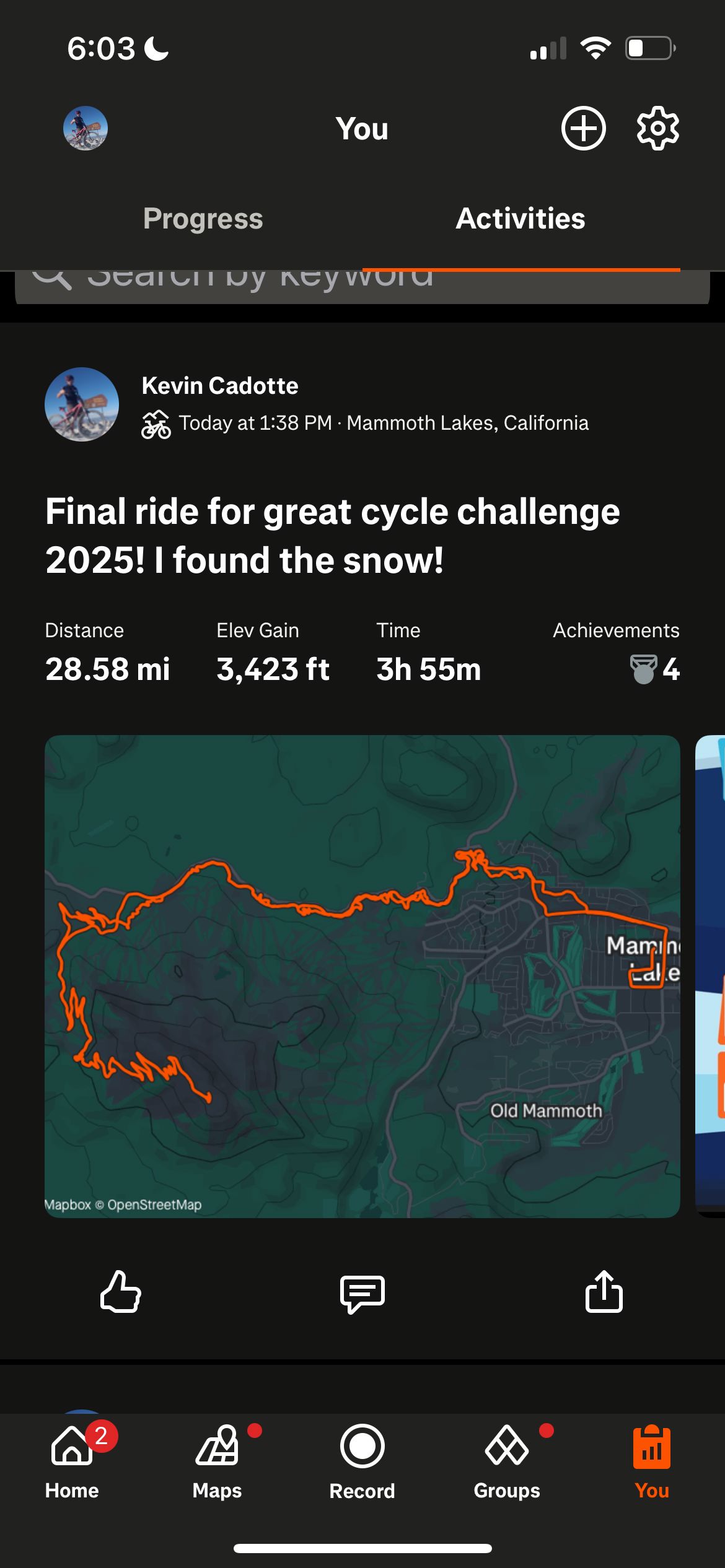Go to Home in bottom navigation

[72, 1460]
